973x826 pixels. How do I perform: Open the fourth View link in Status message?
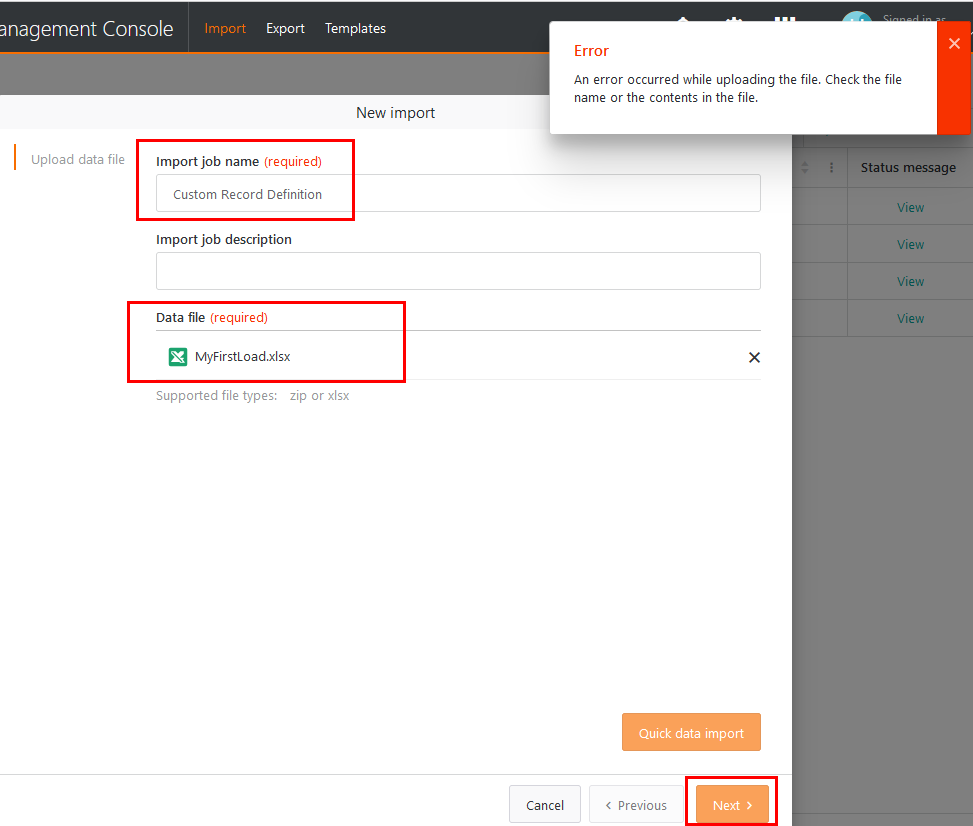pyautogui.click(x=910, y=318)
